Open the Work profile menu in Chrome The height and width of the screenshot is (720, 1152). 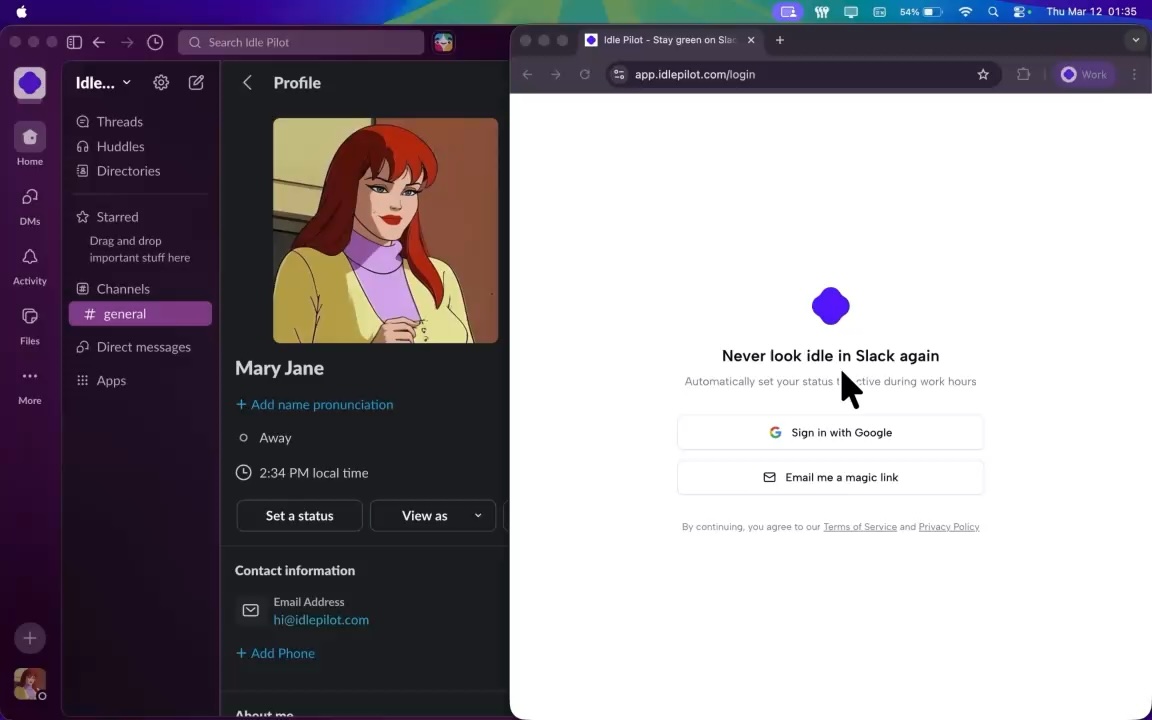pyautogui.click(x=1084, y=74)
